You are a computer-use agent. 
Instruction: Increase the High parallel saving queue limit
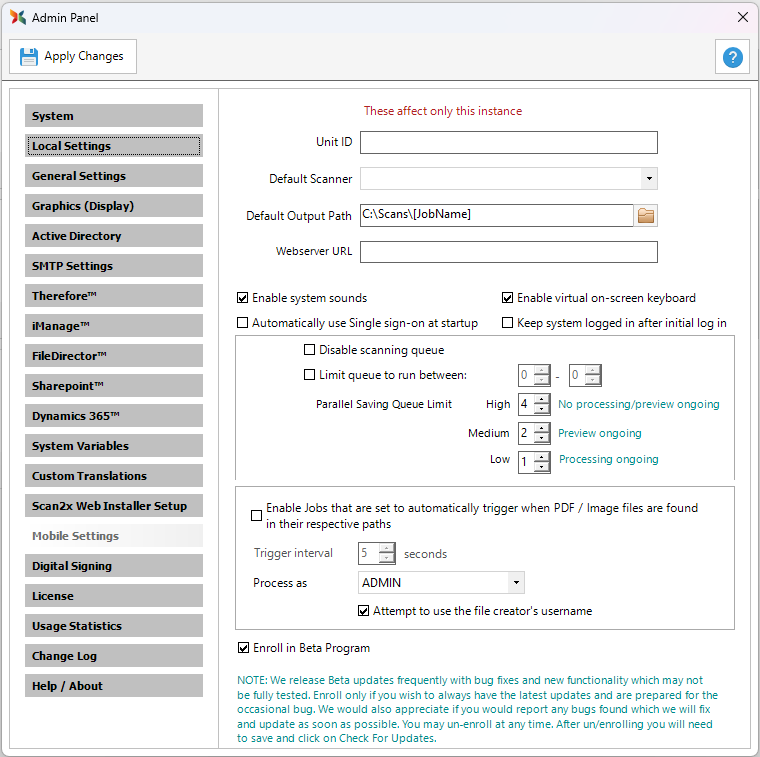(542, 400)
